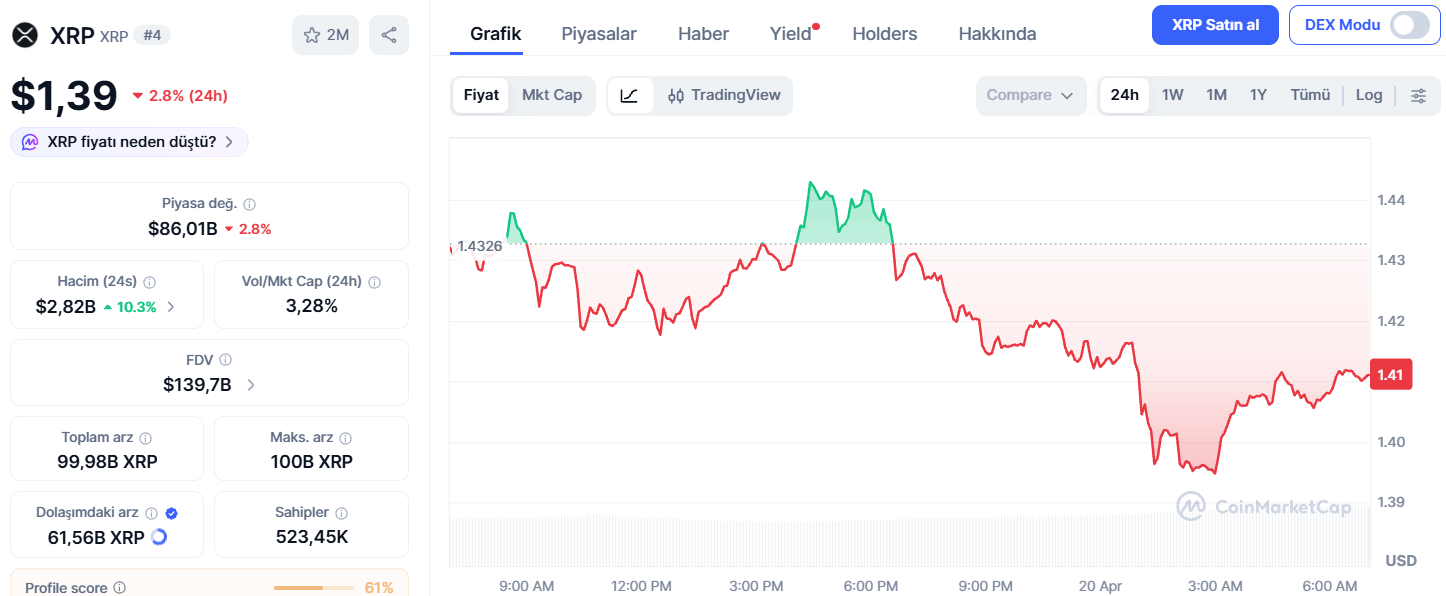Click the 61% profile score value
Viewport: 1446px width, 596px height.
tap(379, 588)
